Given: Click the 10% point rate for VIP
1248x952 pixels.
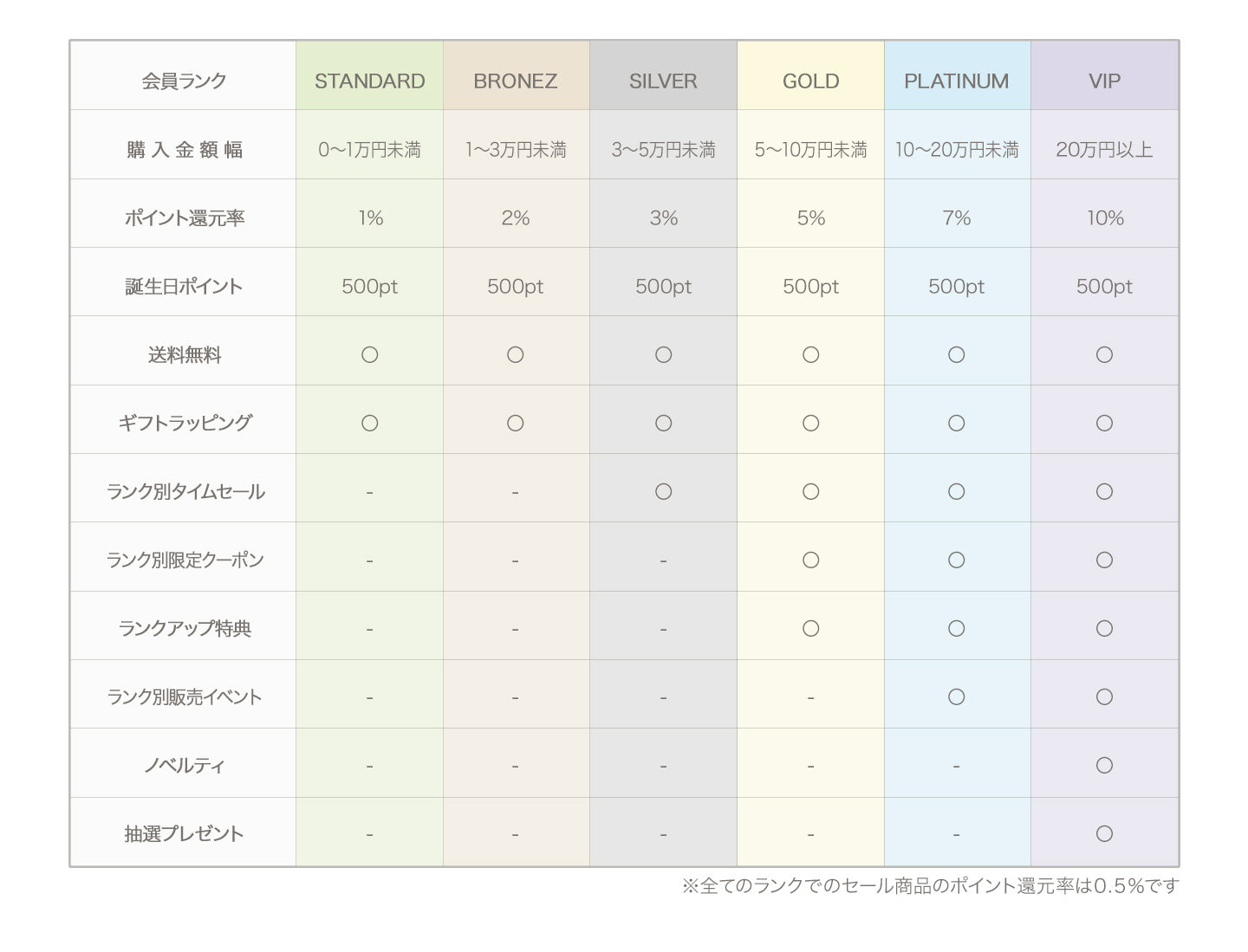Looking at the screenshot, I should click(x=1105, y=218).
